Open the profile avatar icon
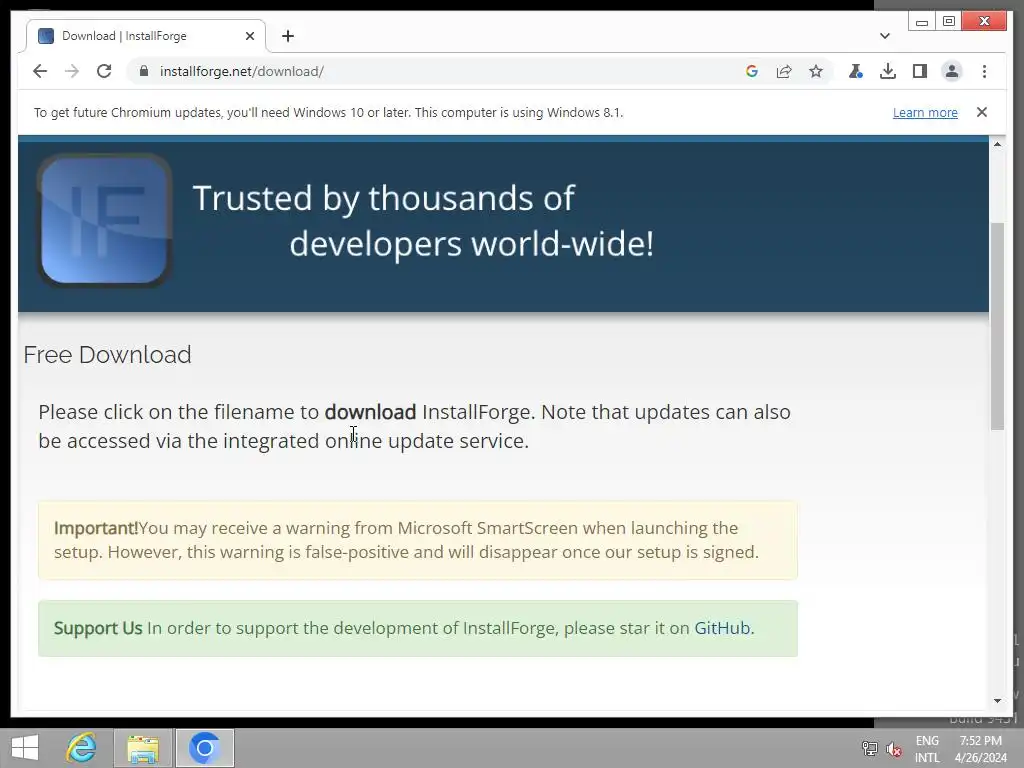 click(x=952, y=71)
